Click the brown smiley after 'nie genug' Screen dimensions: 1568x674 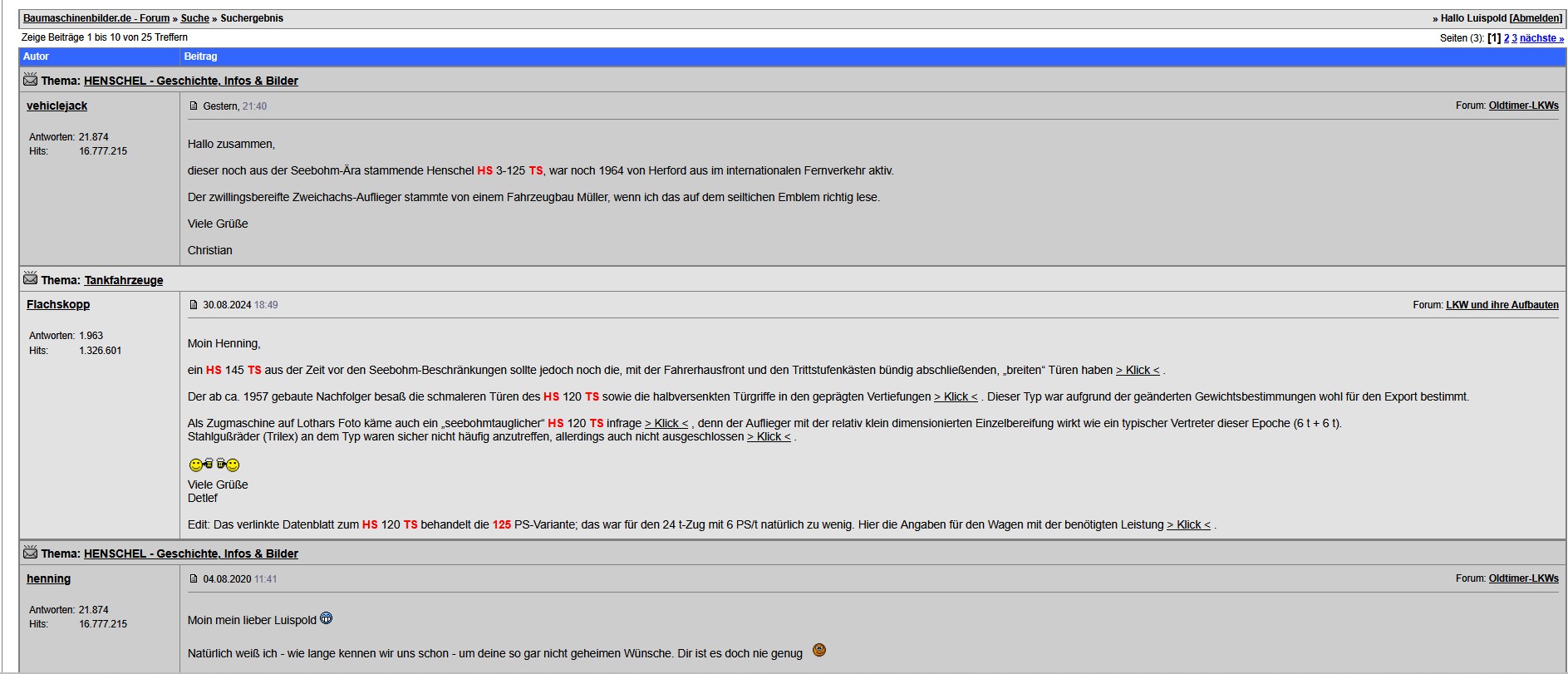click(x=819, y=650)
